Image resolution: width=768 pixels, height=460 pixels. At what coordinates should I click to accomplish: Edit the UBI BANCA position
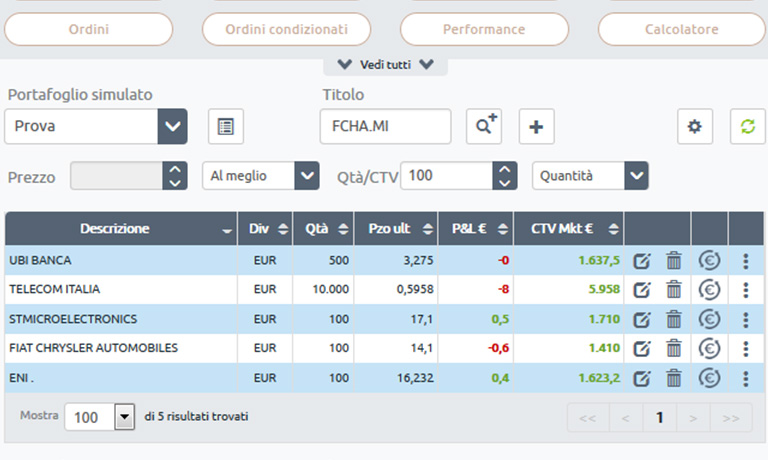[x=642, y=261]
